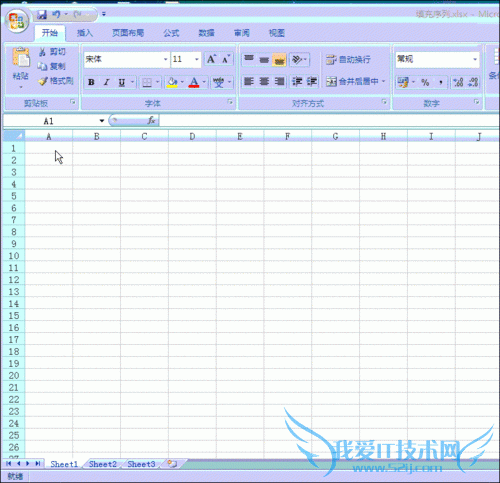
Task: Open the Sheet3 worksheet tab
Action: (x=141, y=464)
